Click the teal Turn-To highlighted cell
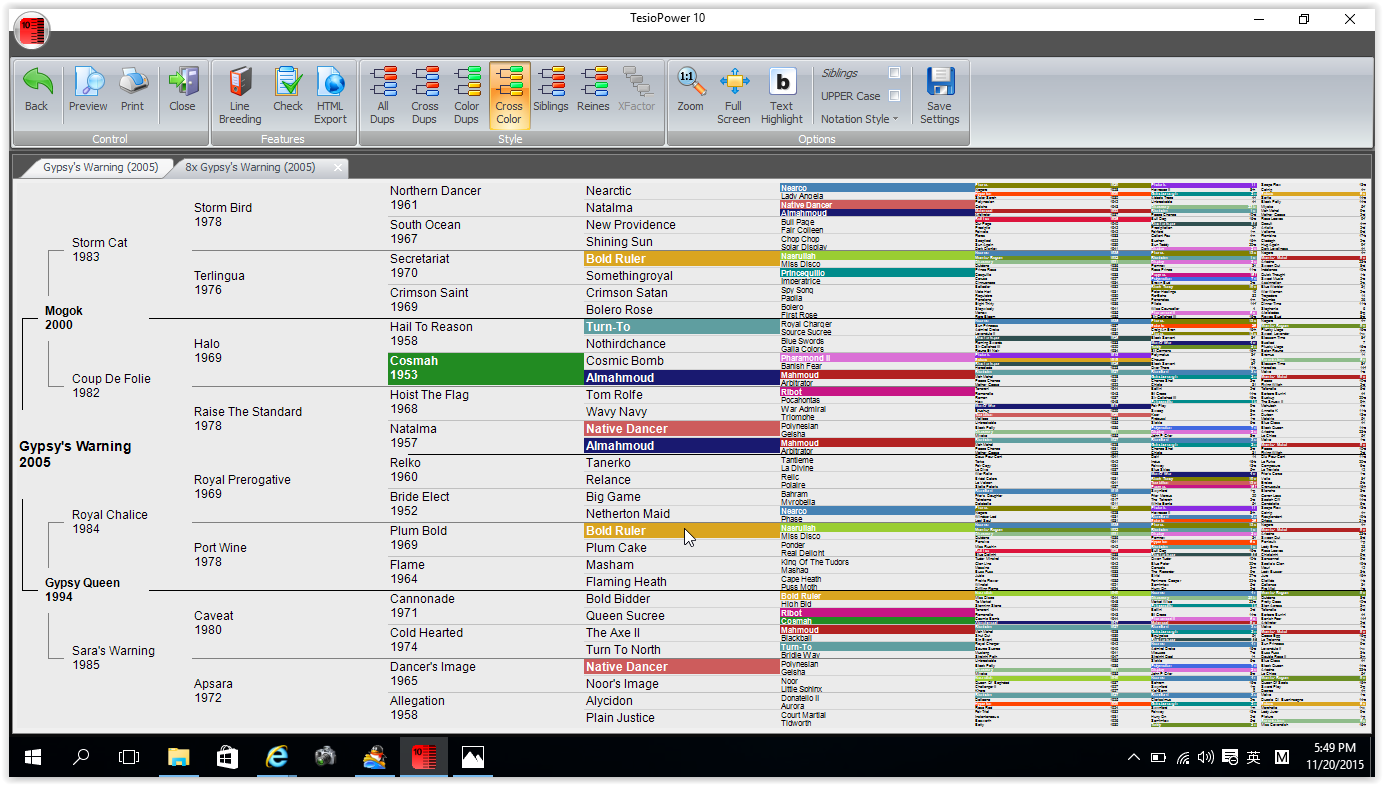Viewport: 1383px width, 785px height. click(681, 327)
